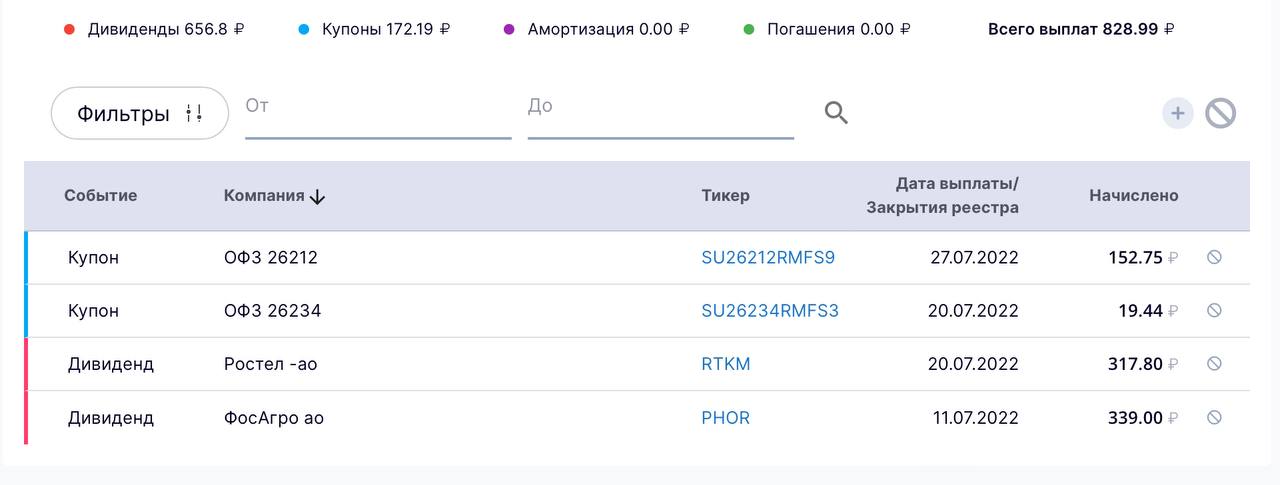Click the green Погашения legend dot
The width and height of the screenshot is (1280, 485).
click(x=749, y=29)
